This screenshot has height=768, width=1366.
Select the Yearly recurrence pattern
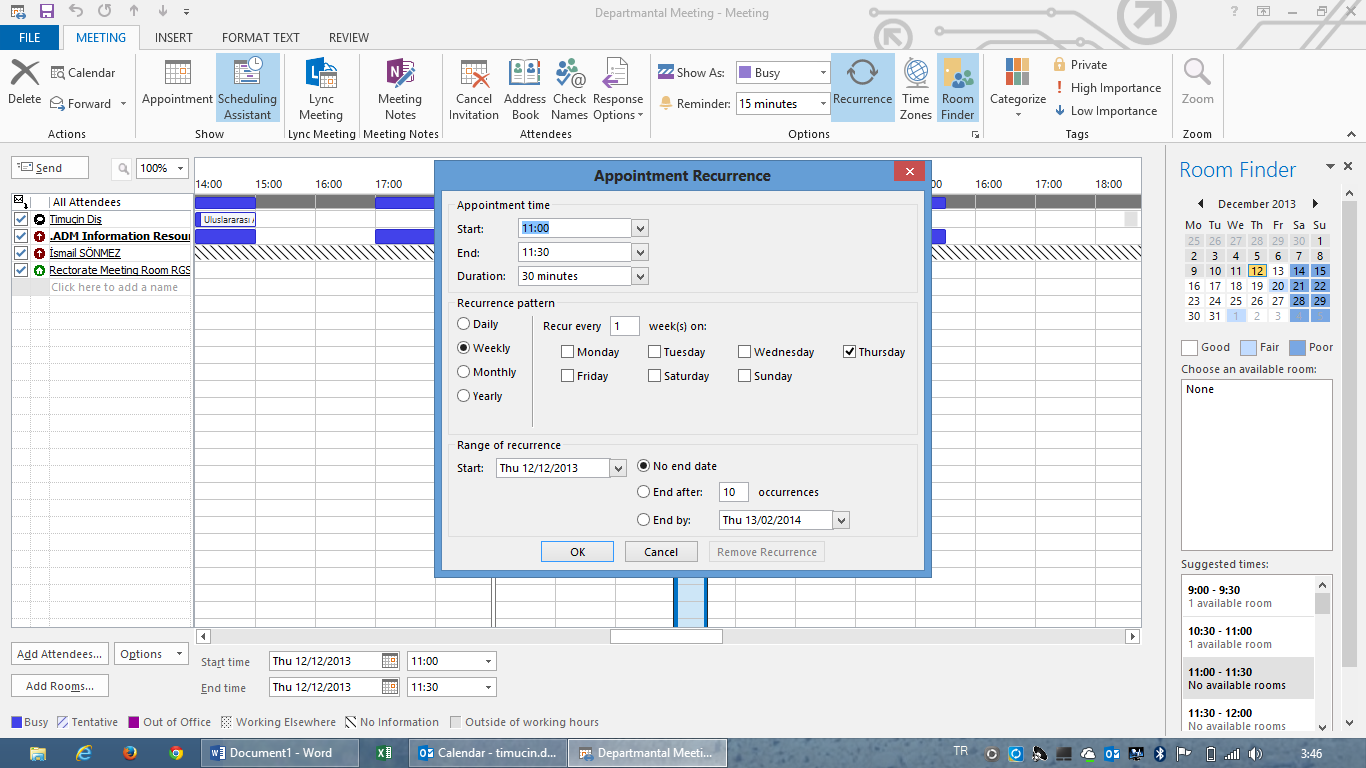(x=480, y=396)
